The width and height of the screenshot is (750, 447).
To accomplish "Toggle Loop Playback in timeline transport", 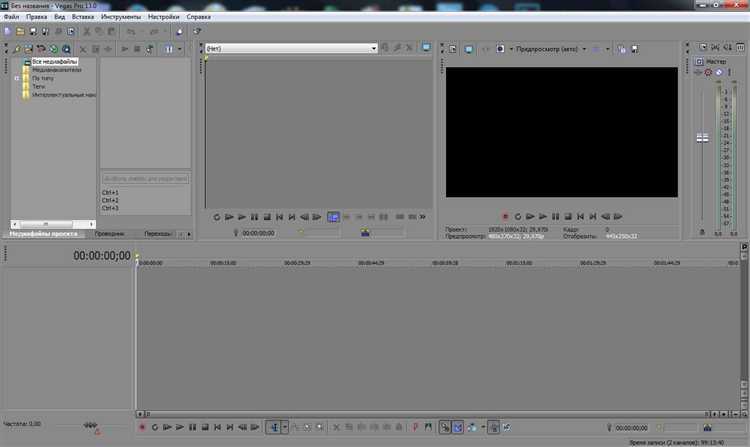I will pyautogui.click(x=154, y=427).
